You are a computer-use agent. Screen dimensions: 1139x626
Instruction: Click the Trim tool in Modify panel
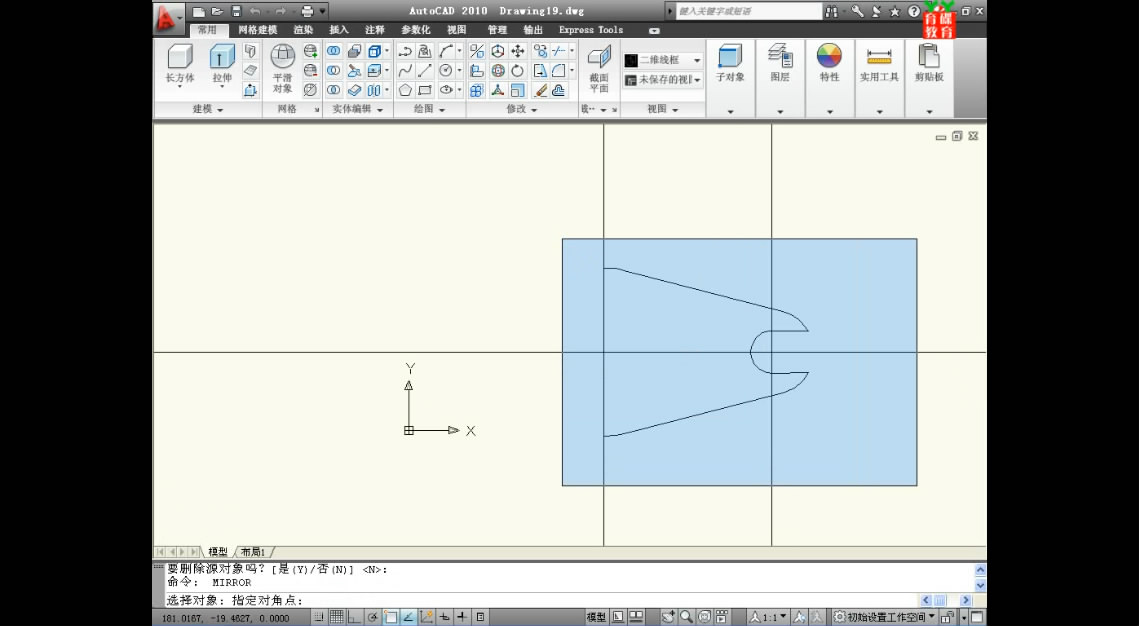tap(559, 51)
